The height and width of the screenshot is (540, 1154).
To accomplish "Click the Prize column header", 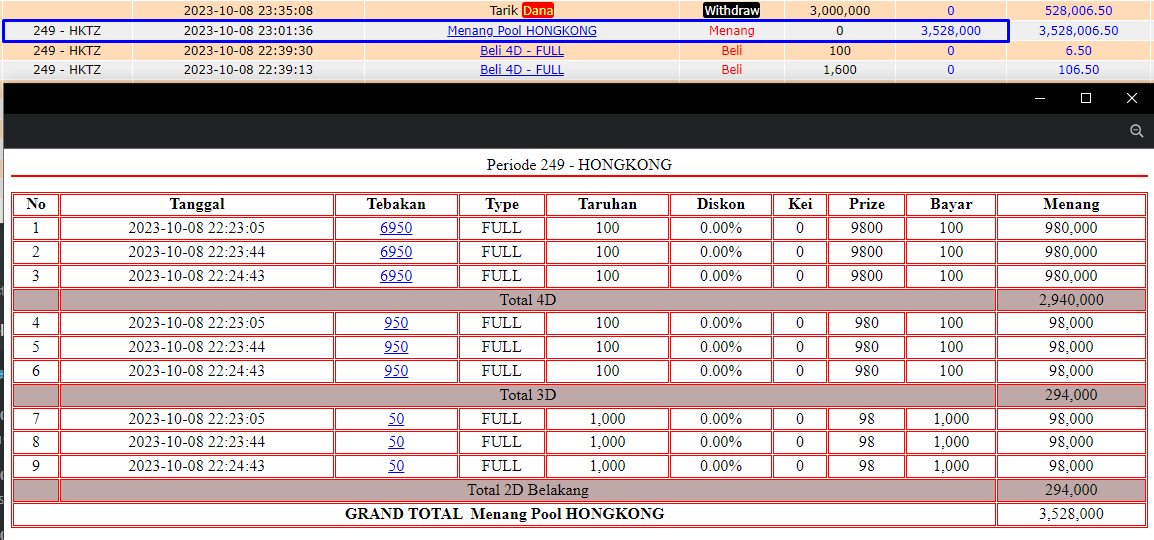I will pyautogui.click(x=866, y=205).
